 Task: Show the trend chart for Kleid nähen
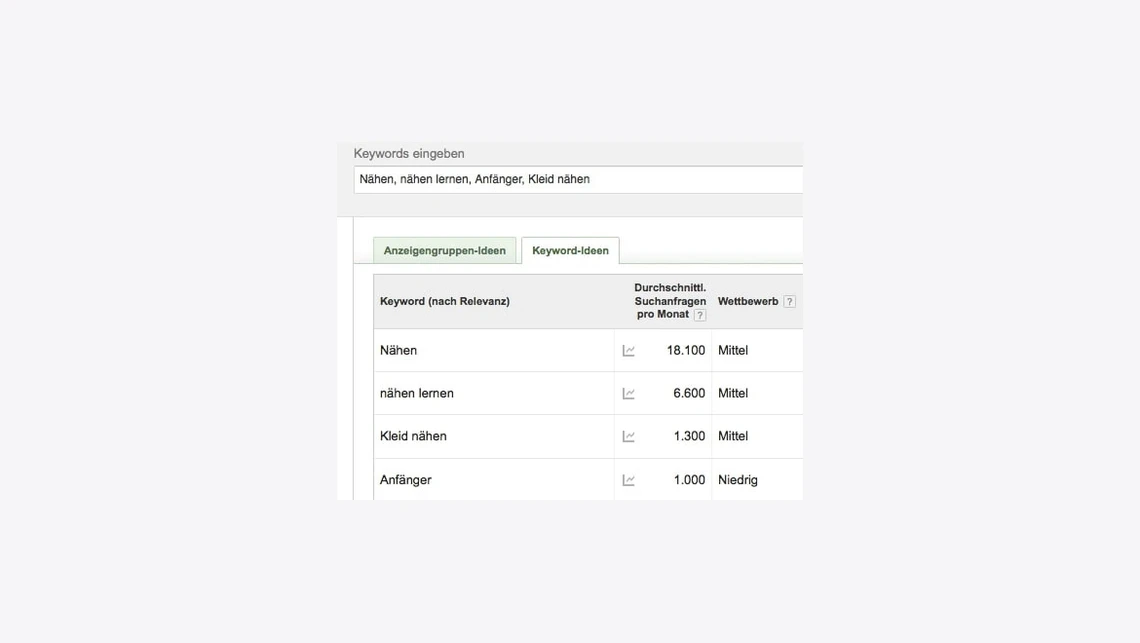(x=628, y=437)
